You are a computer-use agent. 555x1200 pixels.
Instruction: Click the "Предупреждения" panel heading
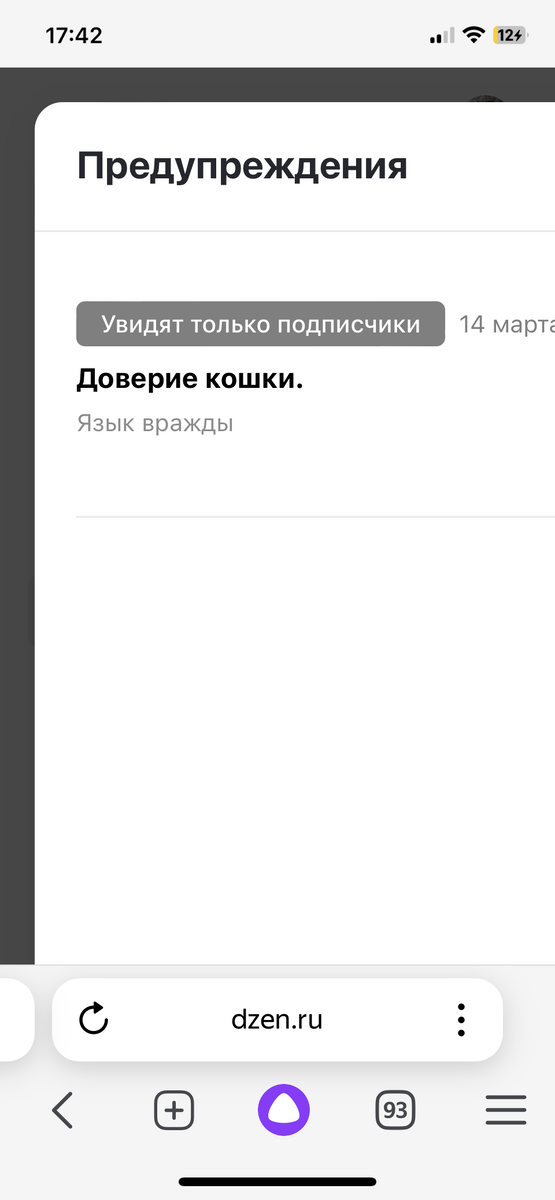(x=242, y=165)
